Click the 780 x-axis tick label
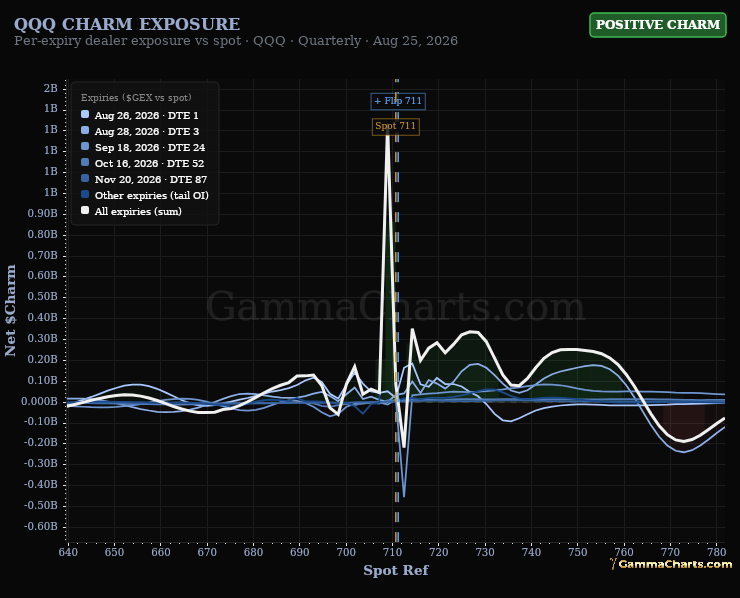The image size is (740, 598). pyautogui.click(x=717, y=552)
